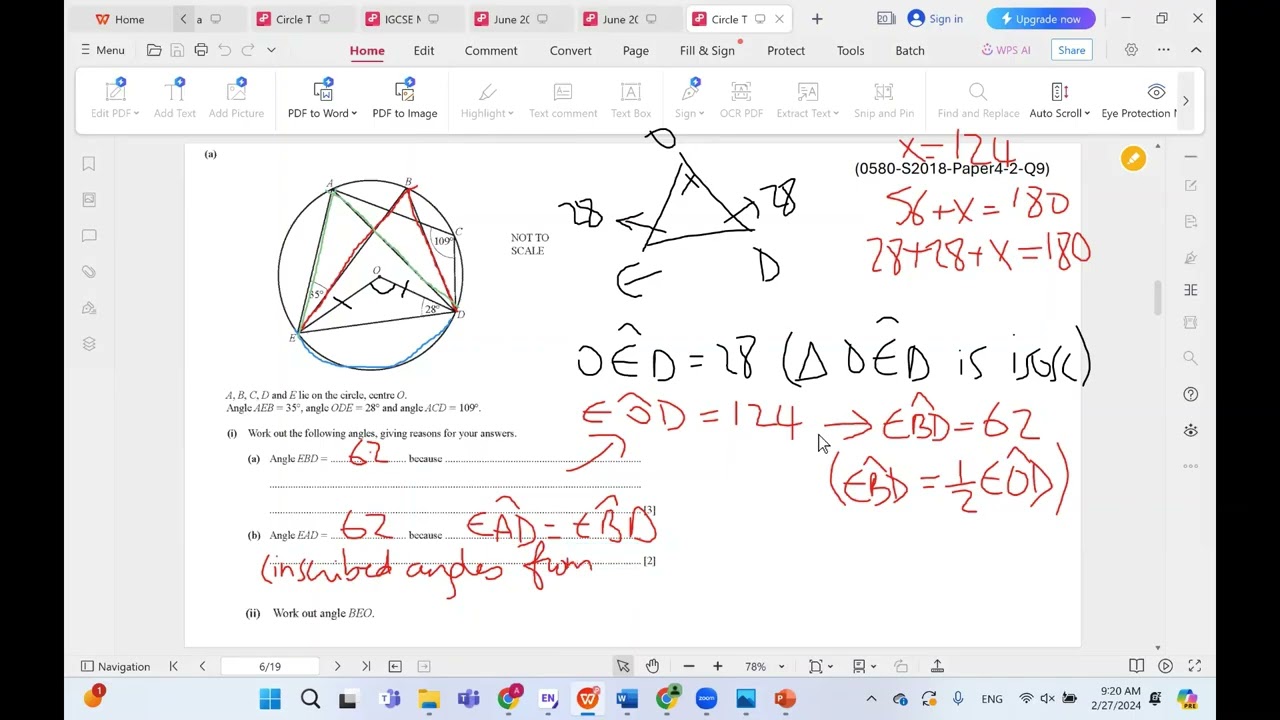Screen dimensions: 1280x720
Task: Zoom out with the minus button
Action: [689, 666]
